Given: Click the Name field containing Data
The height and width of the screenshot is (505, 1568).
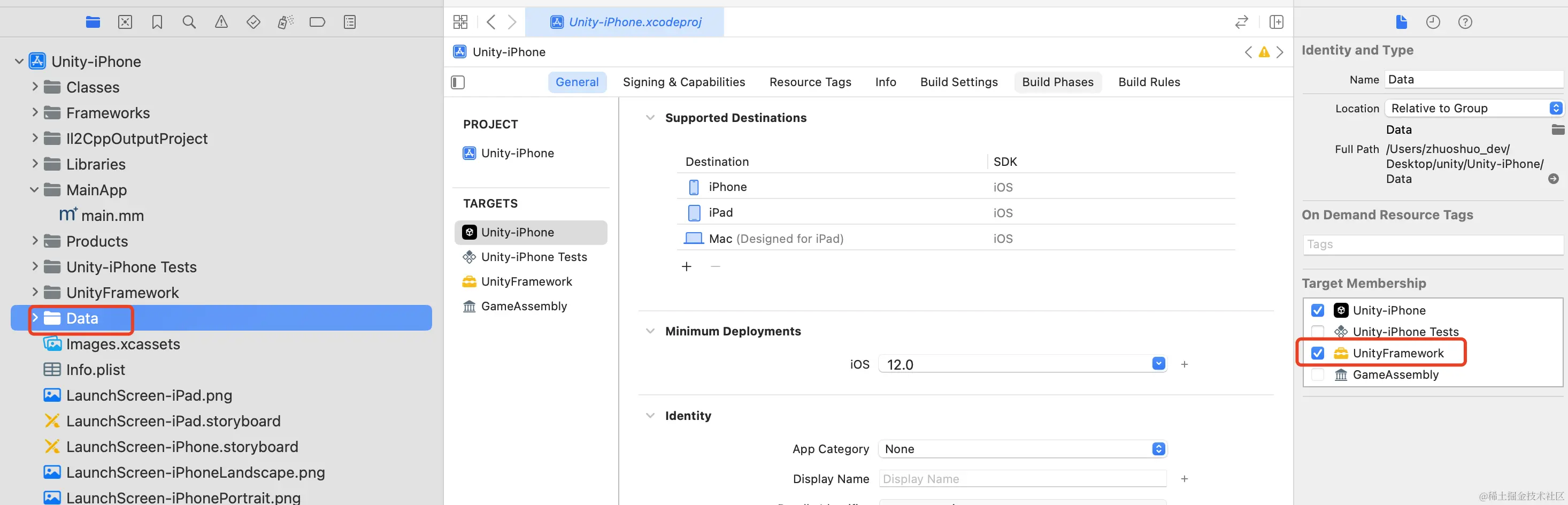Looking at the screenshot, I should point(1474,80).
